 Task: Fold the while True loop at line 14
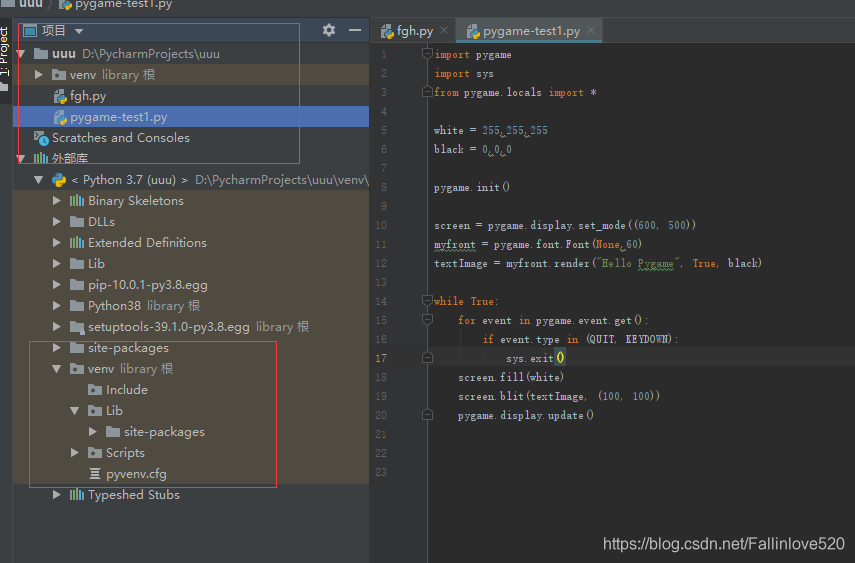[x=428, y=300]
